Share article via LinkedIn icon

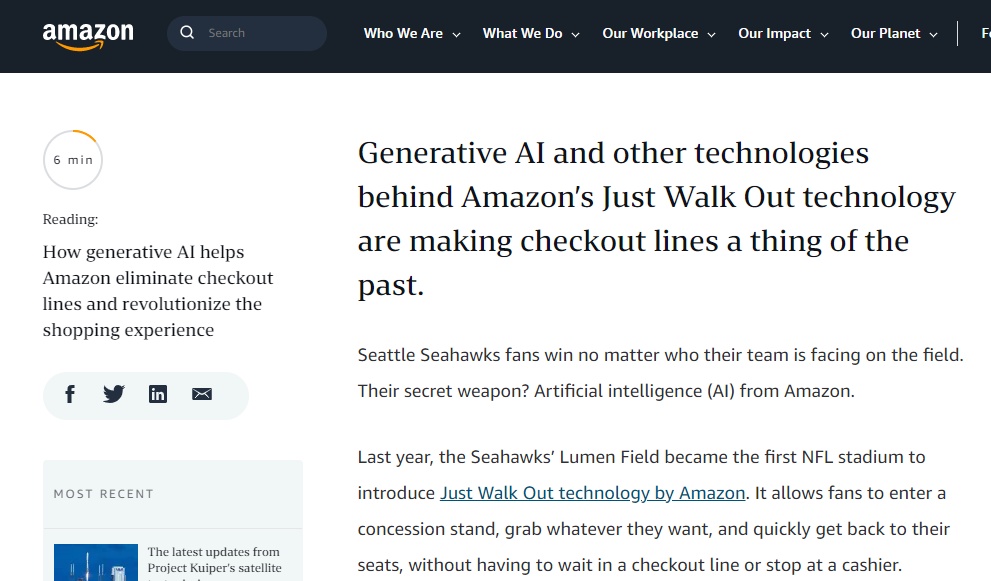[x=158, y=394]
